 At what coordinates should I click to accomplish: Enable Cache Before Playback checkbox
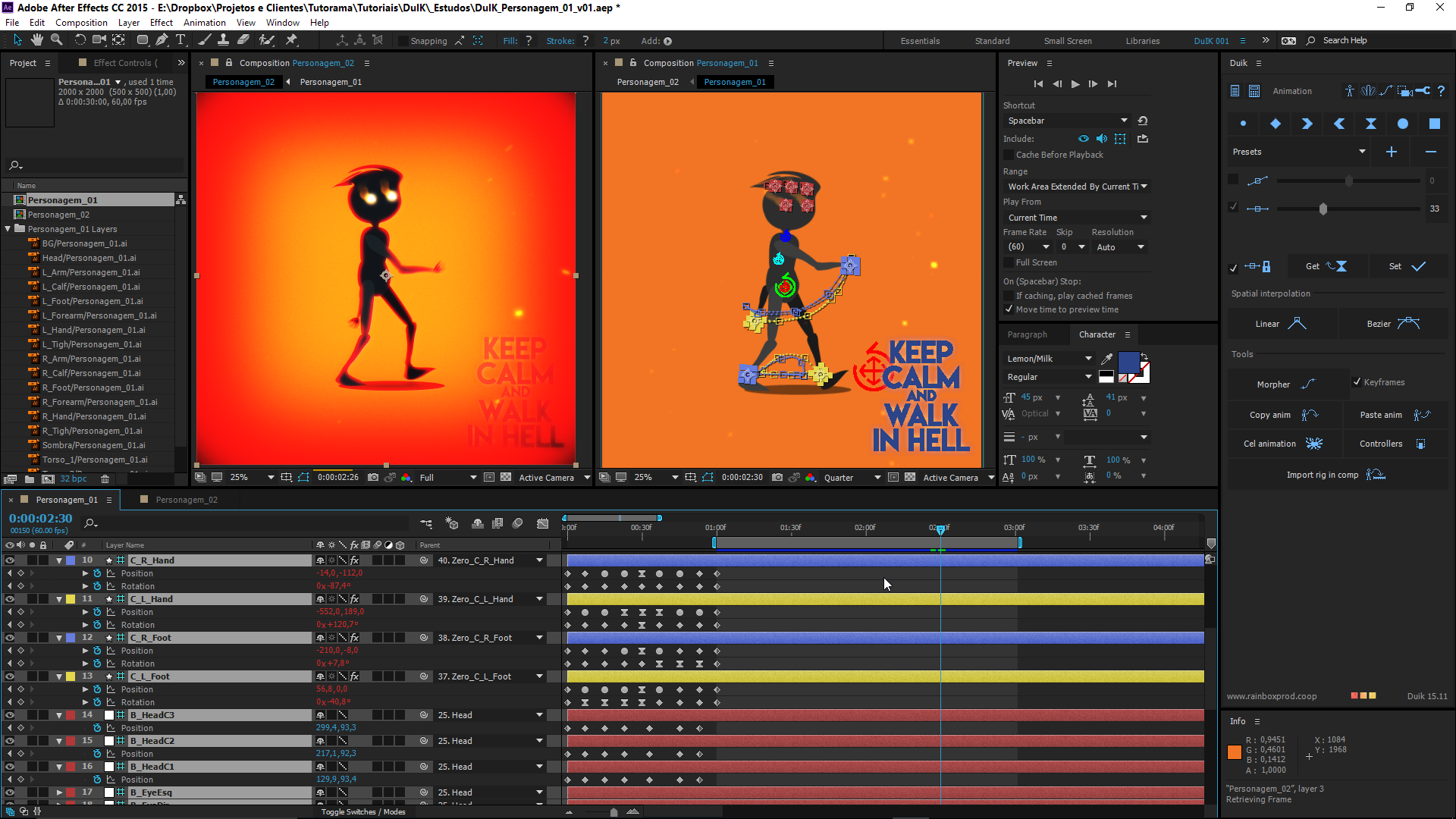tap(1009, 155)
